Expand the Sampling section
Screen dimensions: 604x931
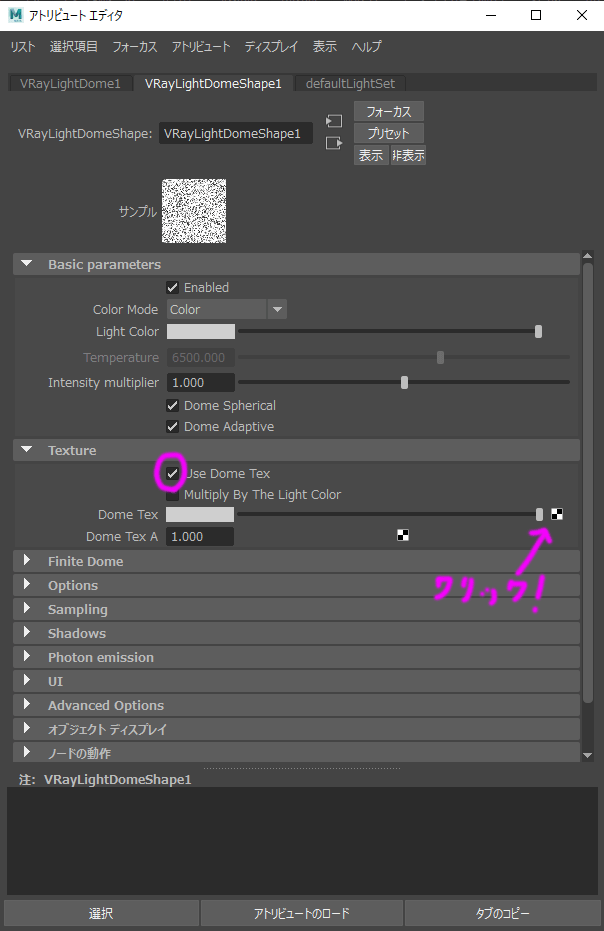tap(27, 609)
